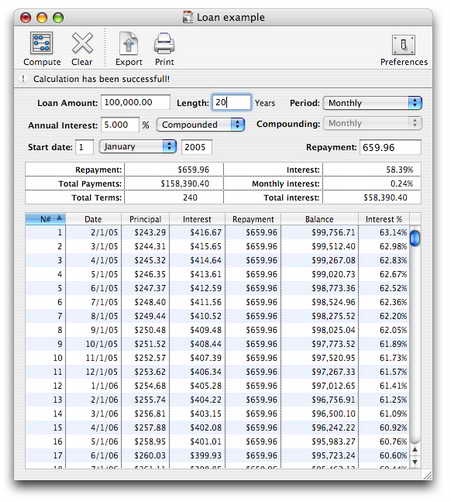Click the Balance column header
The height and width of the screenshot is (502, 450).
point(319,219)
